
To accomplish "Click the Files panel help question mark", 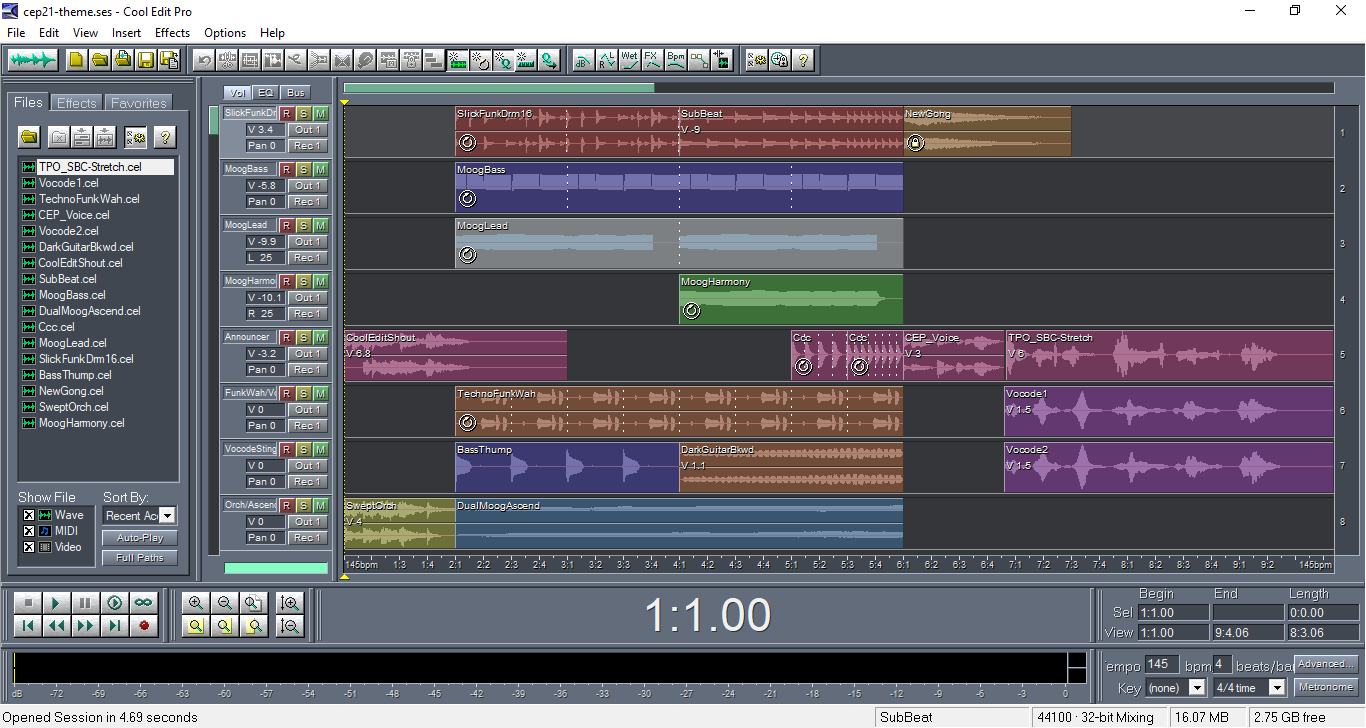I will pyautogui.click(x=165, y=137).
